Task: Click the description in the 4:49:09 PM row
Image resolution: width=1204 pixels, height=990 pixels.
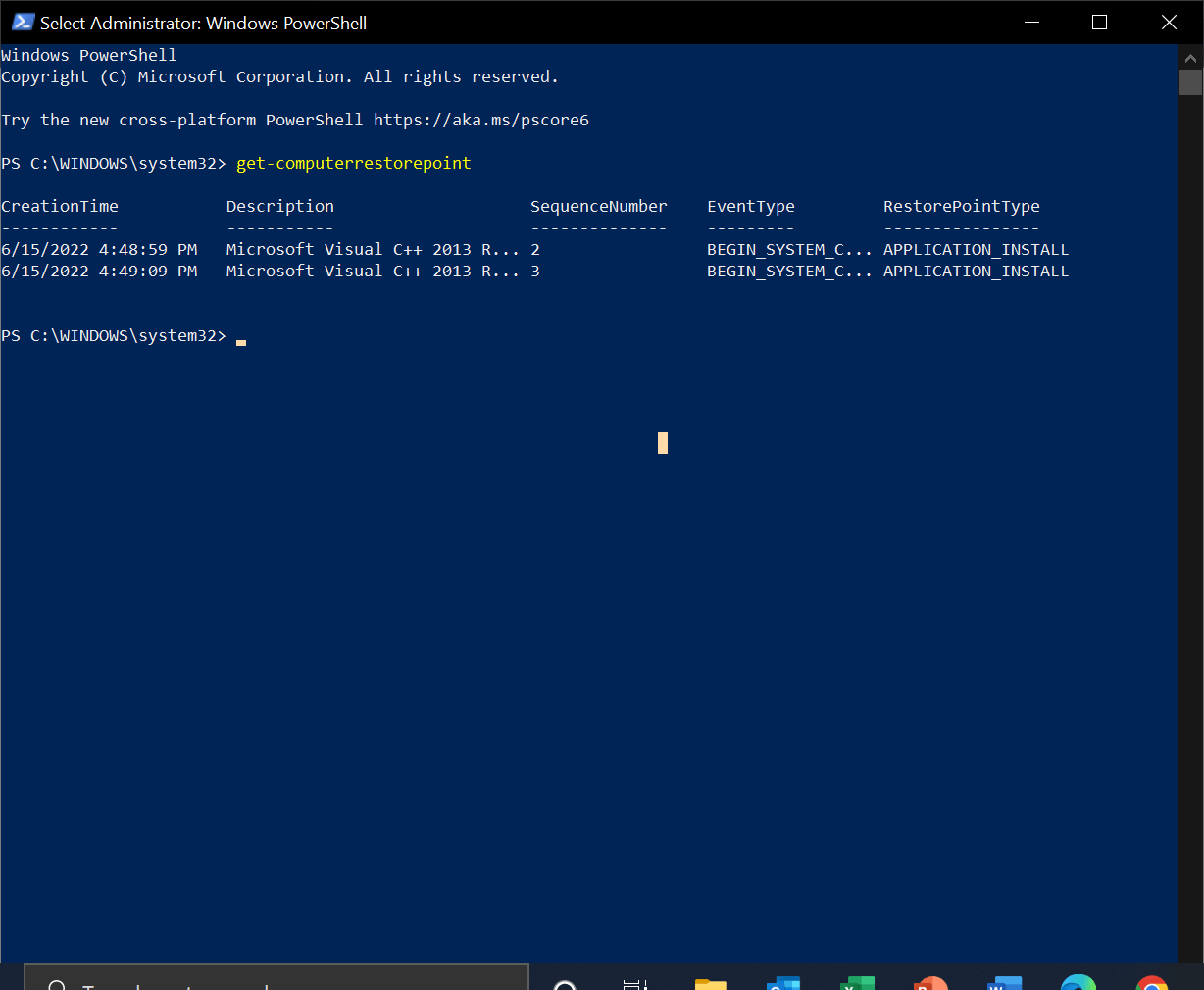Action: (374, 272)
